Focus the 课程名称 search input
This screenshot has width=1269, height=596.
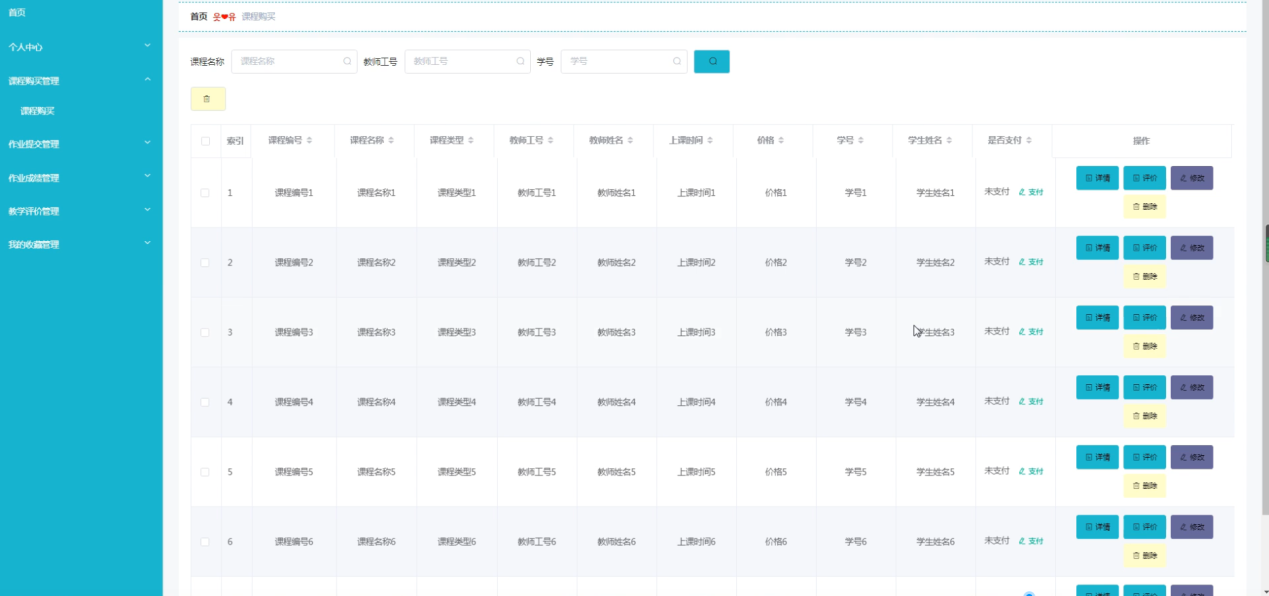[x=294, y=61]
